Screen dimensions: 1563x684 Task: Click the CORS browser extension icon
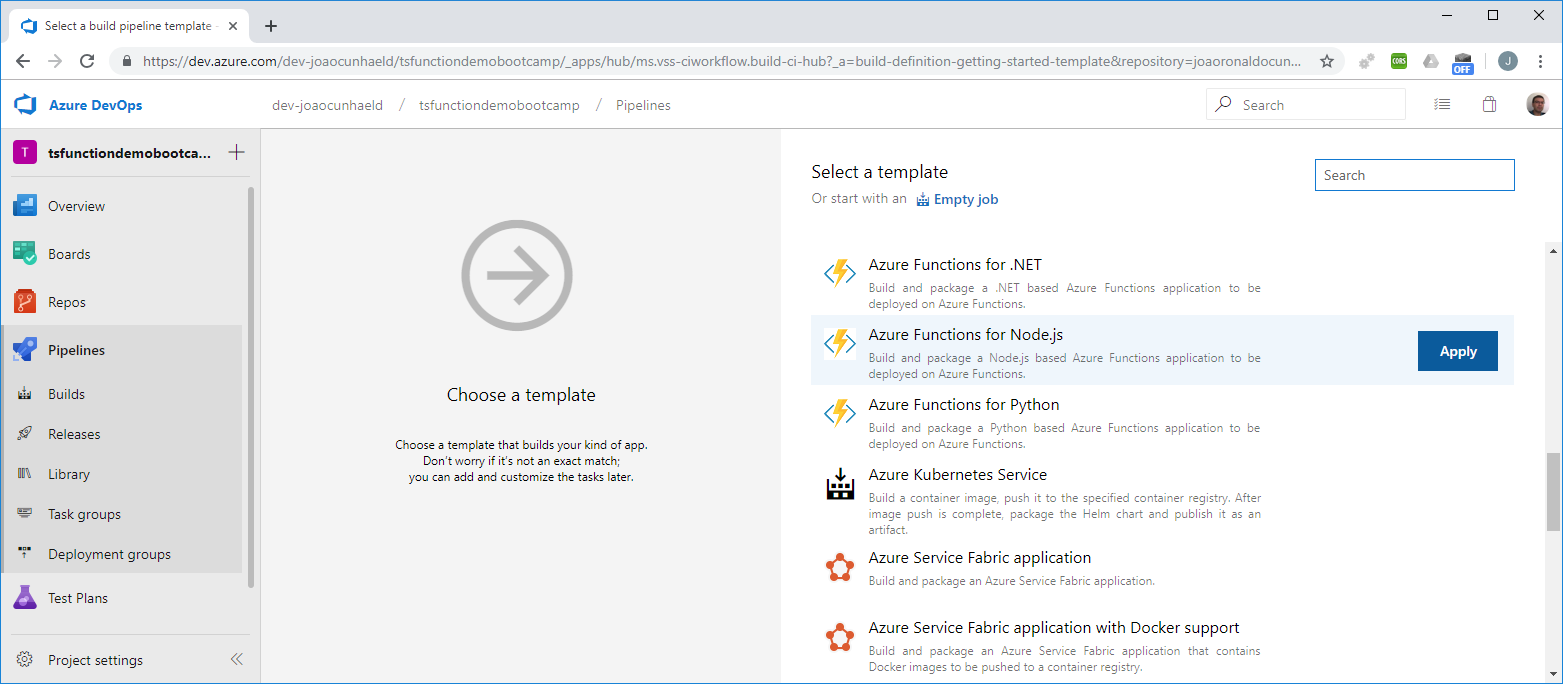(1399, 61)
